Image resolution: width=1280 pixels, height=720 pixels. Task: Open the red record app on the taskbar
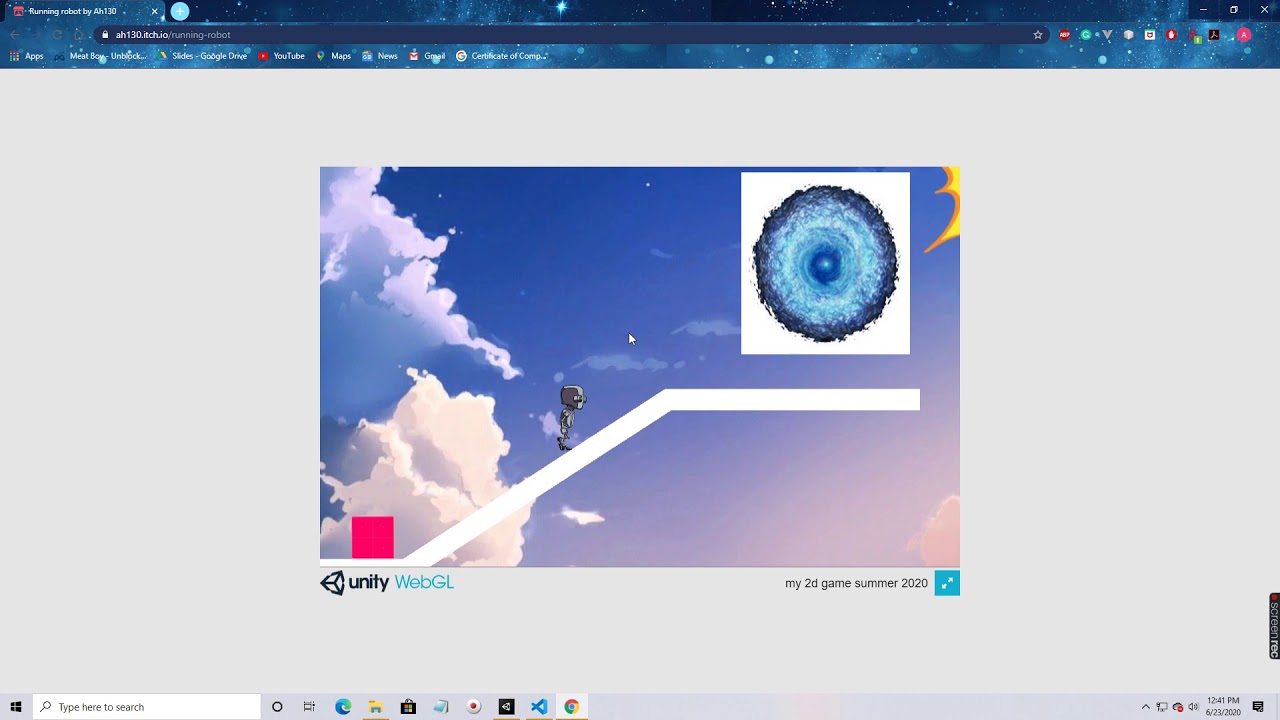(473, 707)
